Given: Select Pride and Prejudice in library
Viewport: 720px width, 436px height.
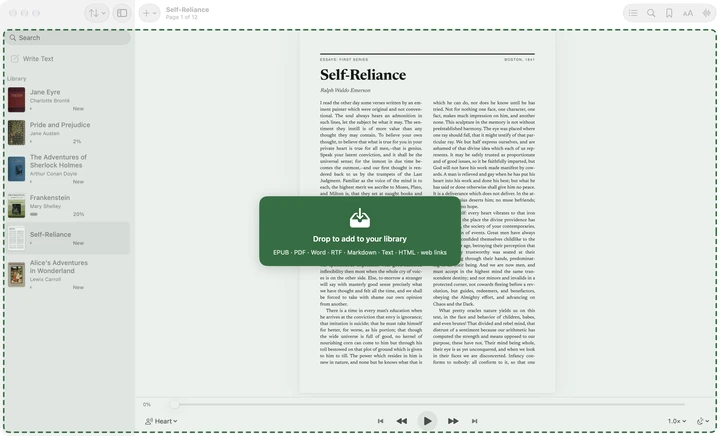Looking at the screenshot, I should [x=68, y=132].
